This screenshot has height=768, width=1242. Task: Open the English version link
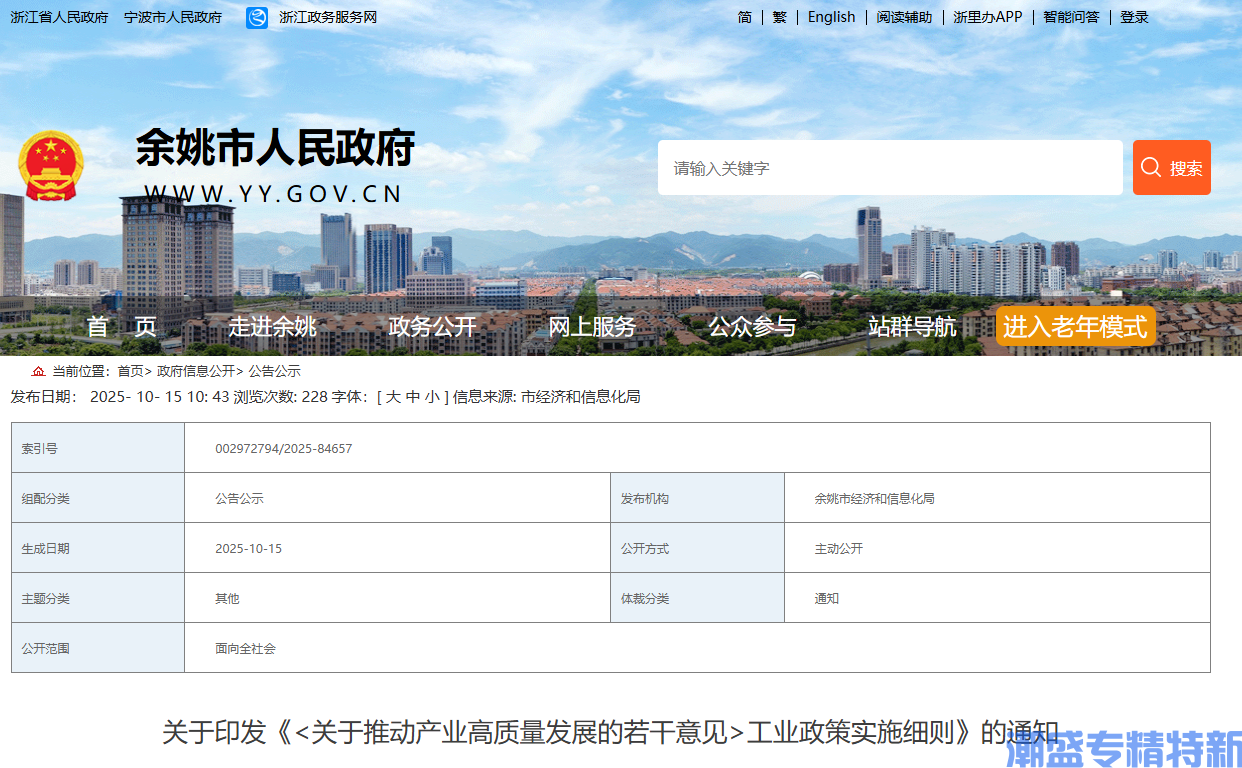[831, 17]
